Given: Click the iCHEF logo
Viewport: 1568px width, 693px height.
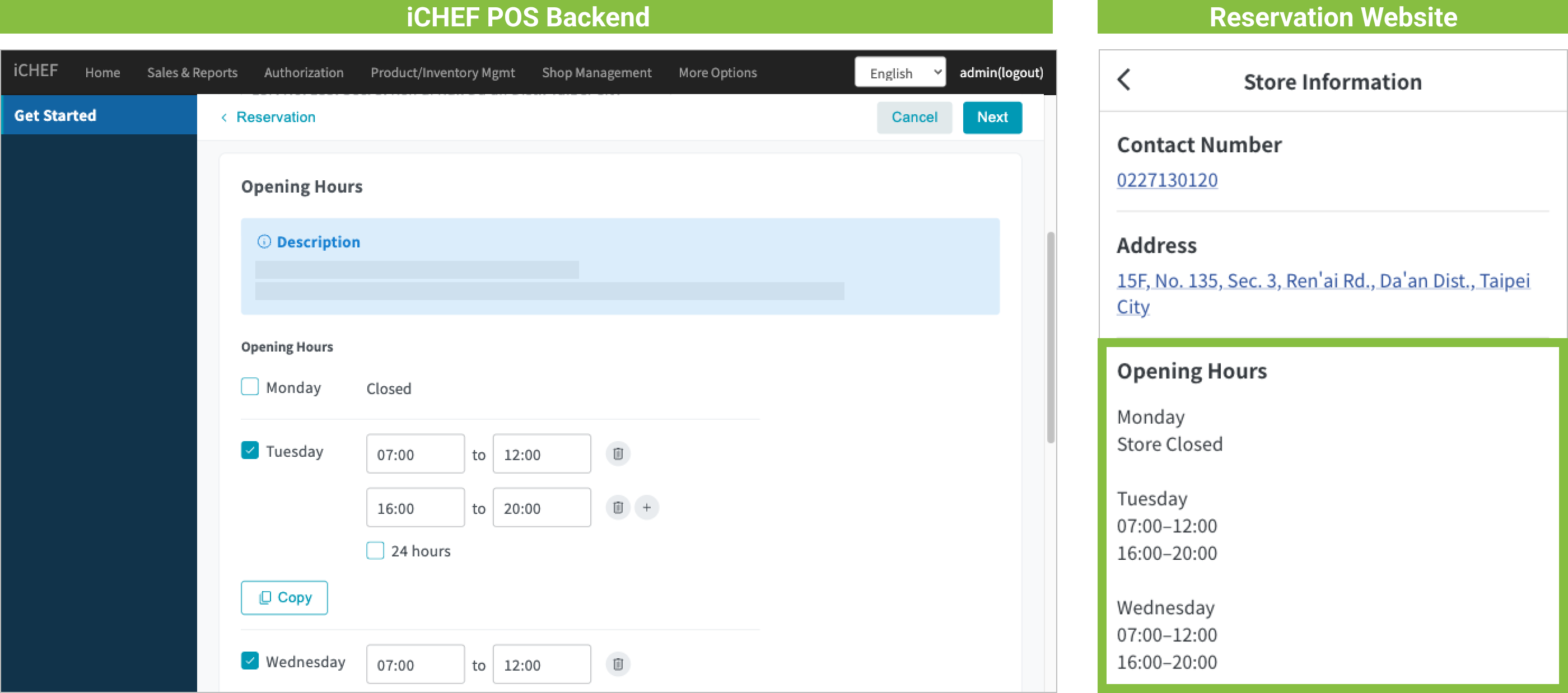Looking at the screenshot, I should 35,71.
